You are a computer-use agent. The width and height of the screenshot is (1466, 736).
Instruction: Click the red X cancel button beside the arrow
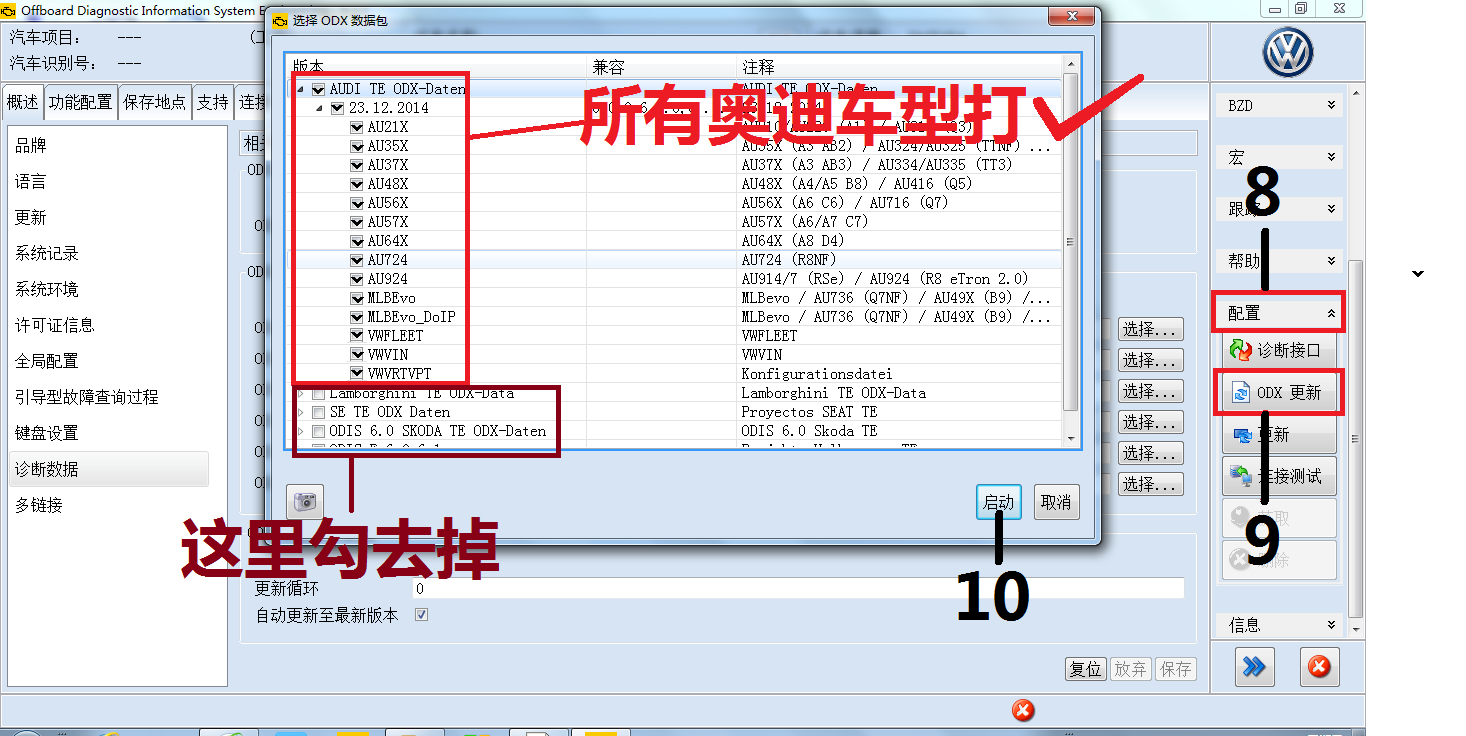[x=1319, y=667]
